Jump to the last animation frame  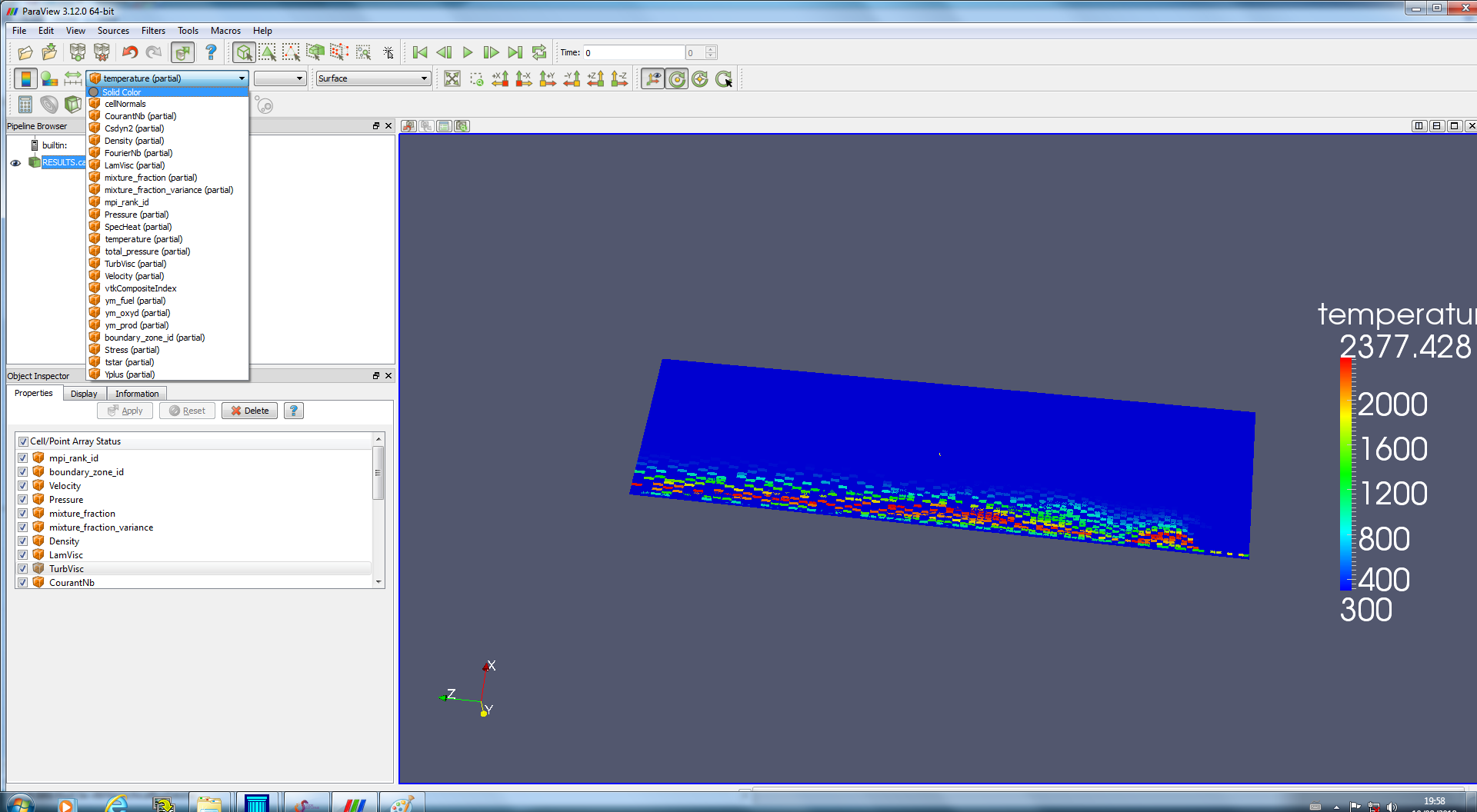tap(515, 52)
